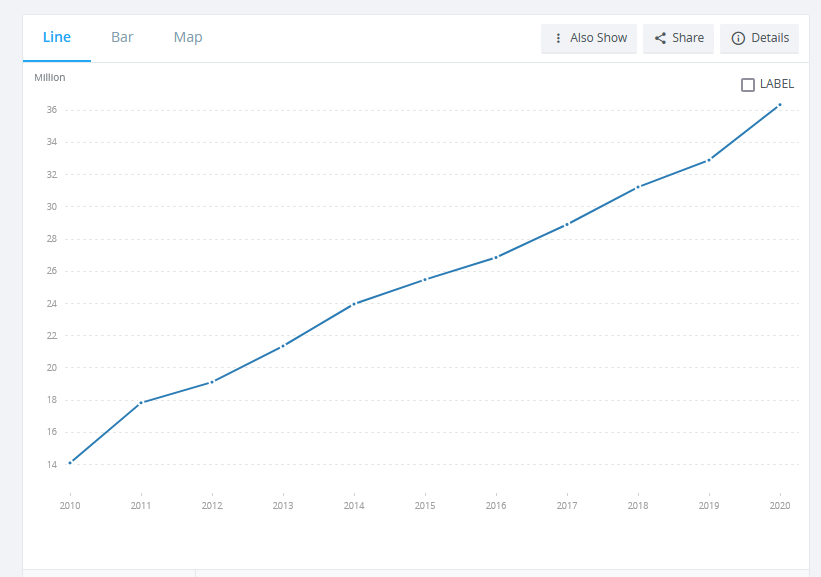Click the three-dot icon in Also Show
Screen dimensions: 821x577
click(x=558, y=38)
